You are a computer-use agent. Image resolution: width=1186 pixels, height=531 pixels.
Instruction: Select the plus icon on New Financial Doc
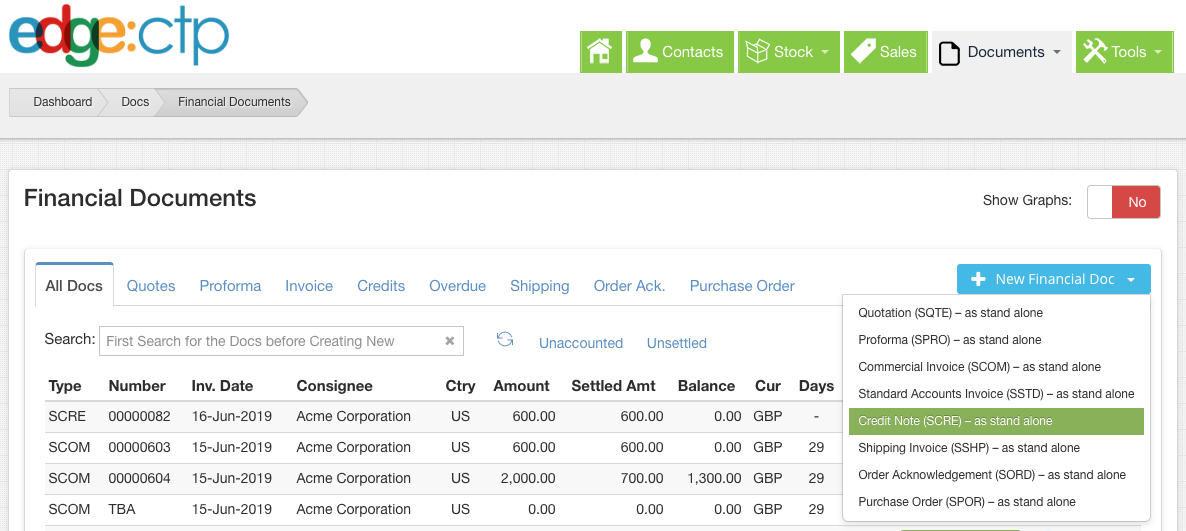[x=978, y=279]
